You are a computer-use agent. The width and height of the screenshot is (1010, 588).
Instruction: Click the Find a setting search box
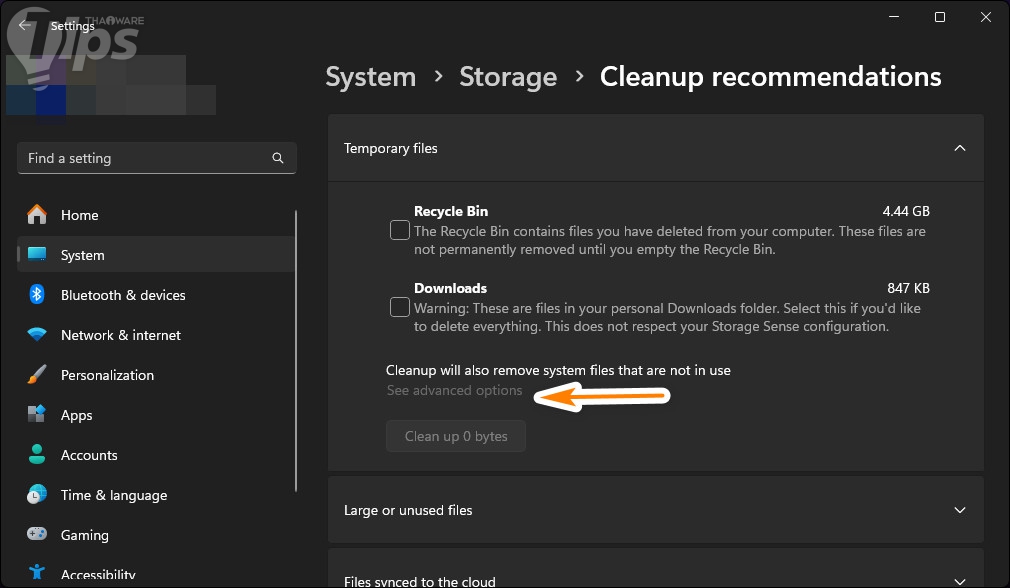145,158
